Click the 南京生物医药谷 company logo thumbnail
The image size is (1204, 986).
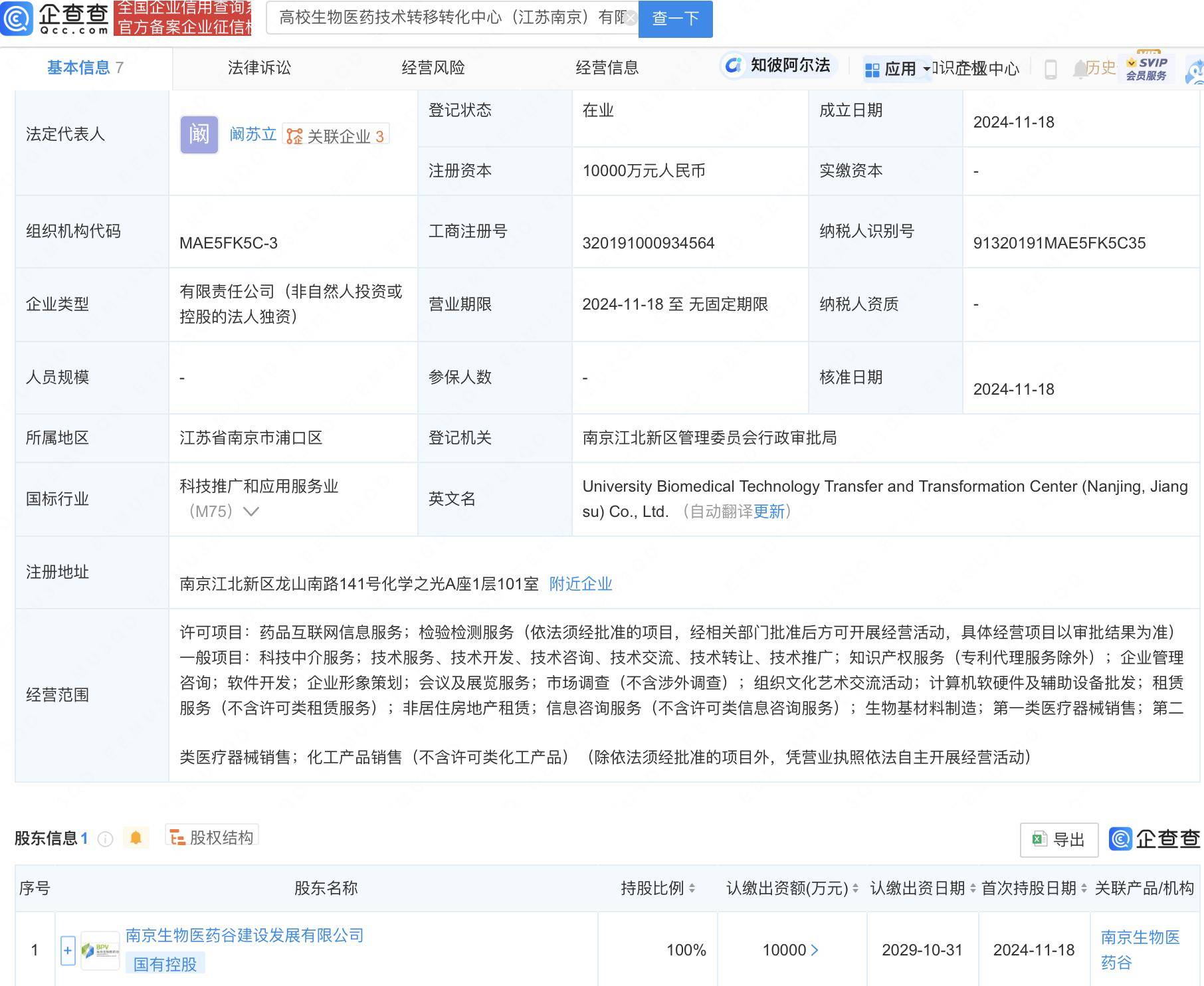click(x=100, y=951)
